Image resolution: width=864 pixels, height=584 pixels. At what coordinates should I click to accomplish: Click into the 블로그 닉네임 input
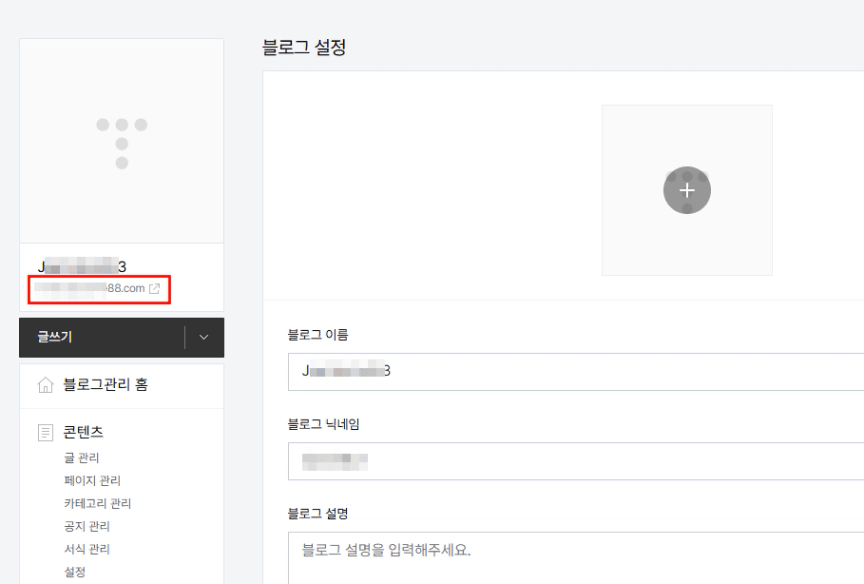[x=574, y=461]
